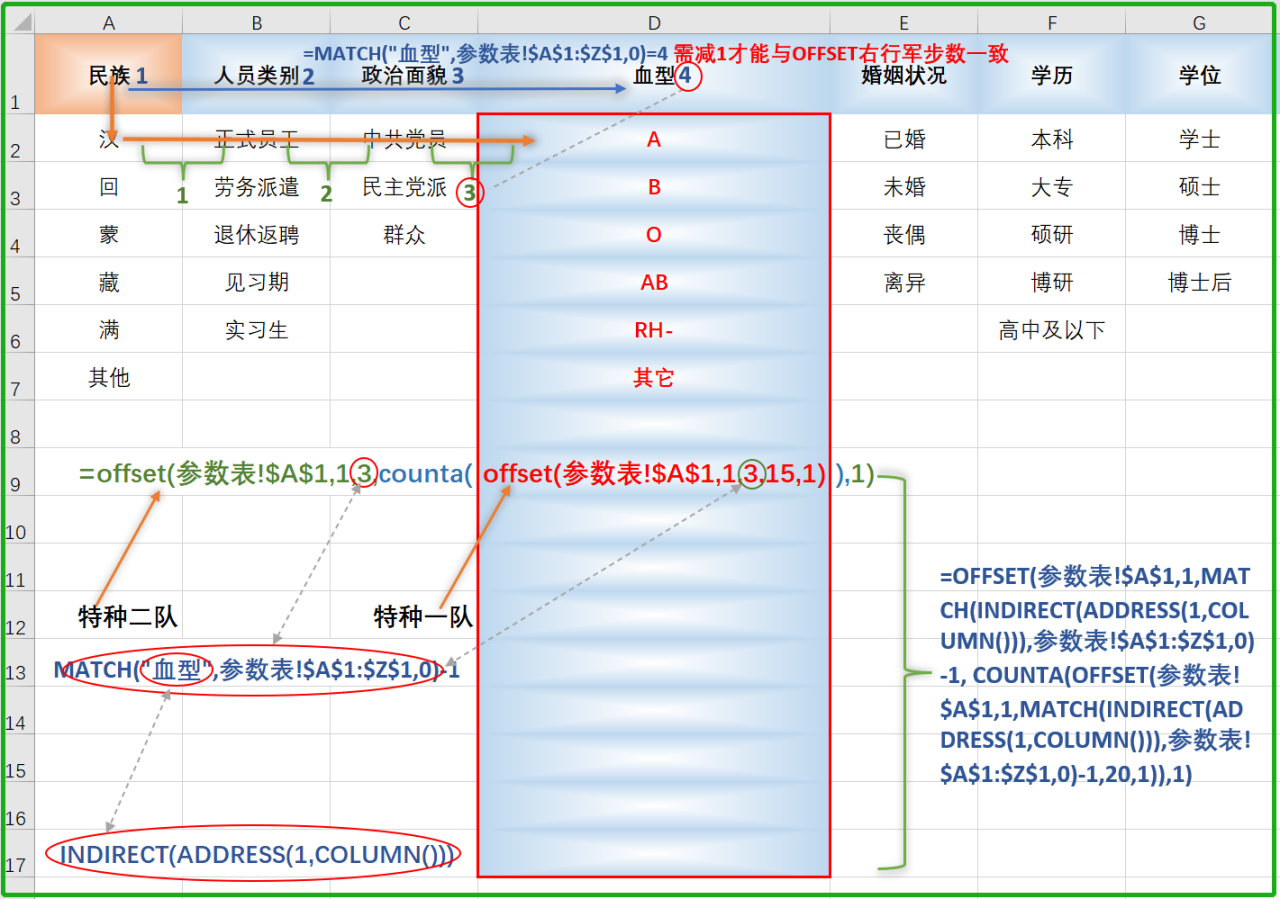The image size is (1280, 899).
Task: Select column F header
Action: (1052, 23)
